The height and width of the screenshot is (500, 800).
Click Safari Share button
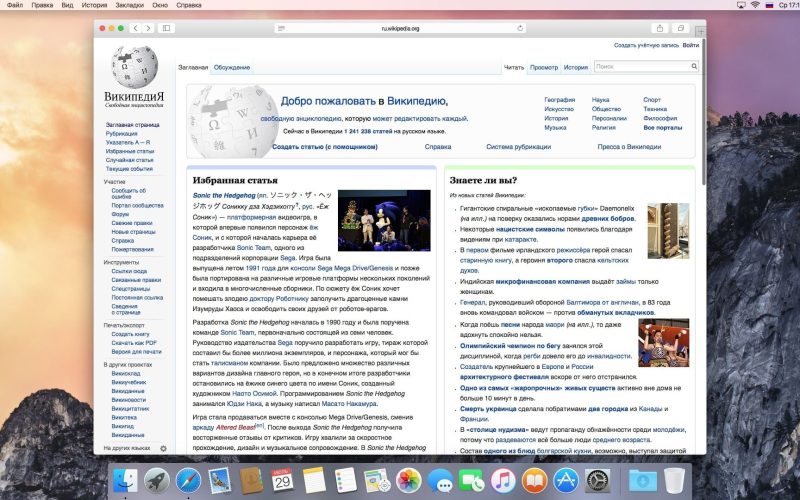pyautogui.click(x=660, y=28)
